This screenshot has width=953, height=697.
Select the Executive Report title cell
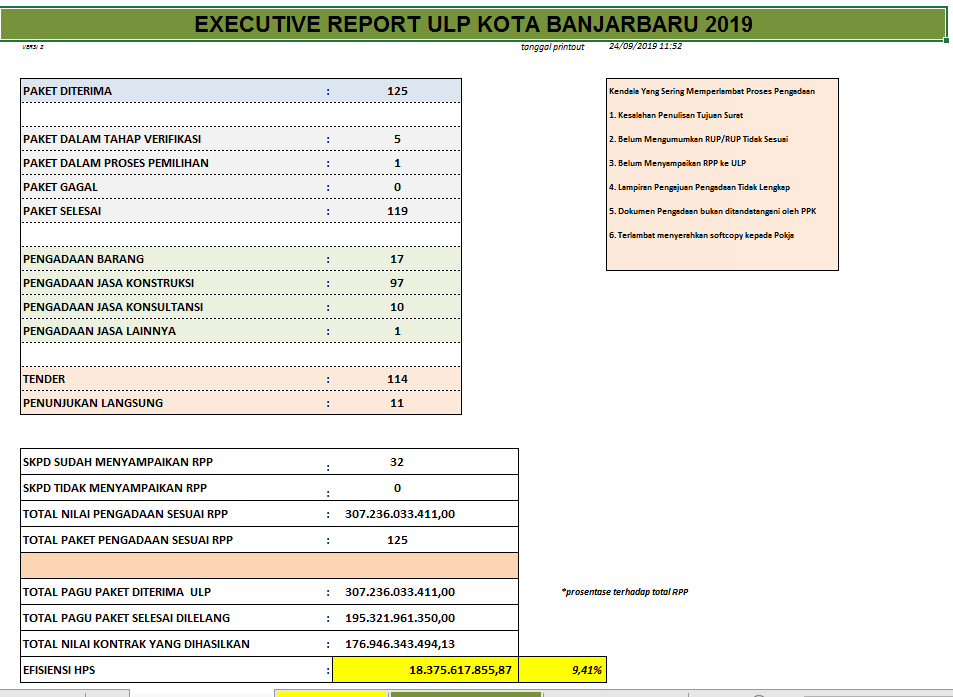tap(473, 24)
